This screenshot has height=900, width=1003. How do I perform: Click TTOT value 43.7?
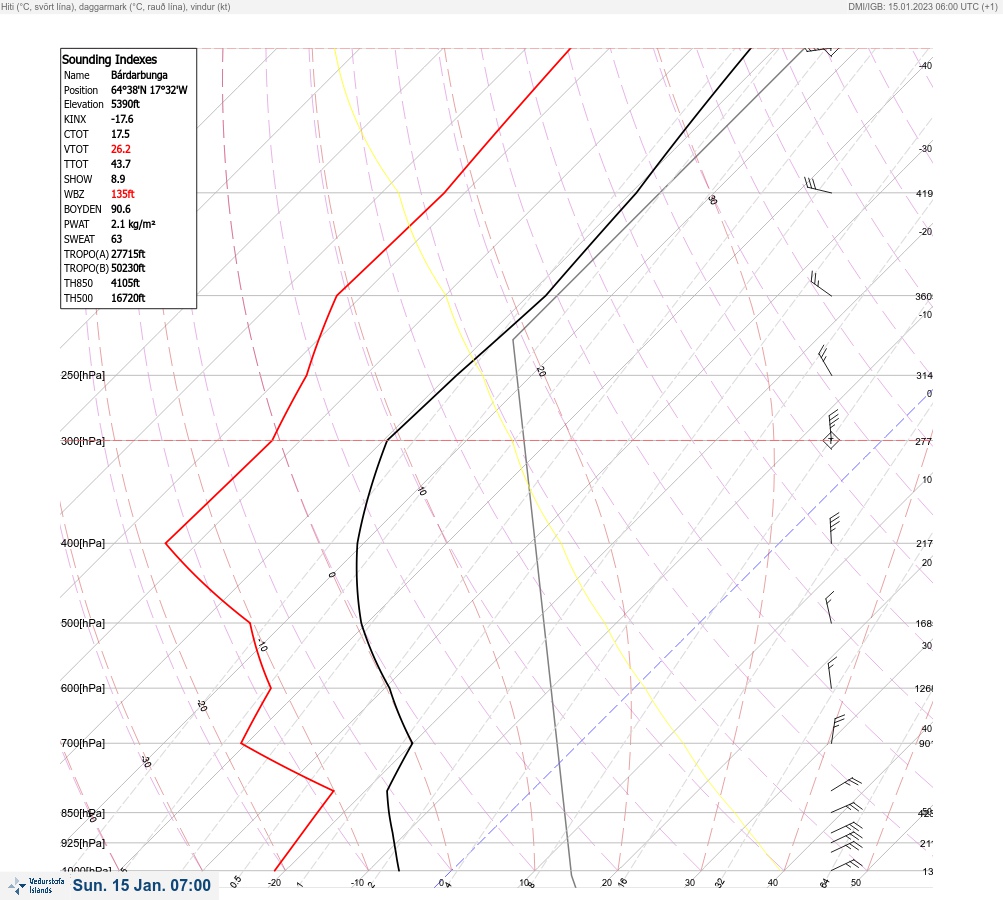click(121, 164)
